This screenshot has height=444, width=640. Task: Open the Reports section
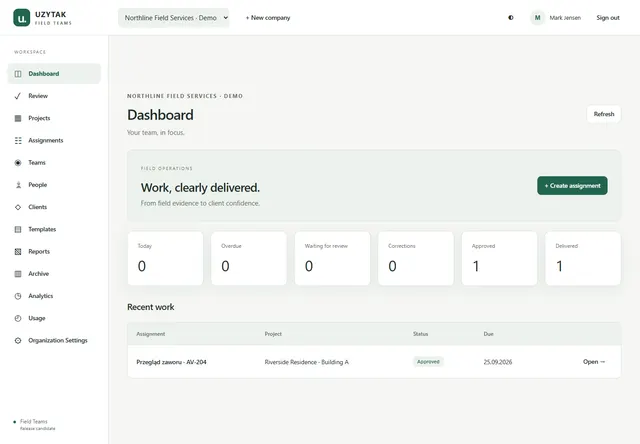54,251
